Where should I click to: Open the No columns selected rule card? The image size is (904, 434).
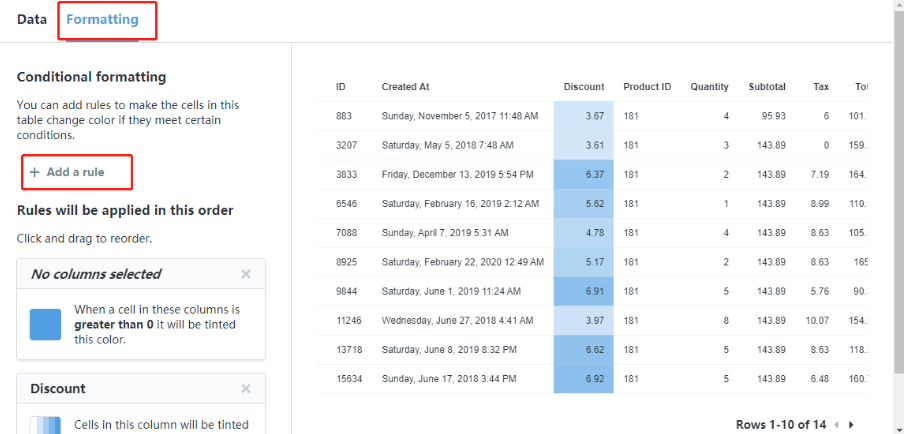coord(96,274)
